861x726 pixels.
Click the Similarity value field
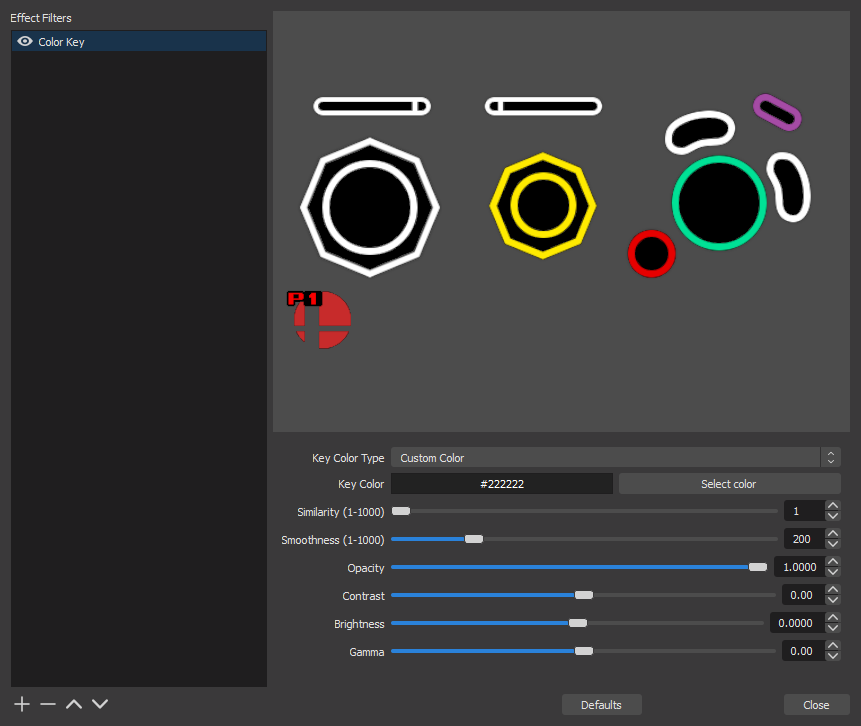click(804, 511)
